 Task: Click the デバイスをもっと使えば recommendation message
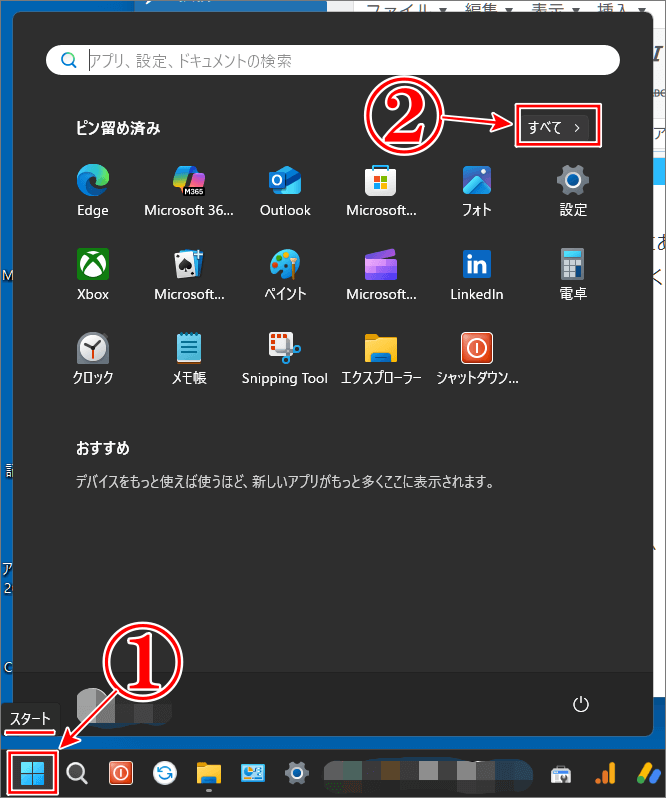coord(285,481)
